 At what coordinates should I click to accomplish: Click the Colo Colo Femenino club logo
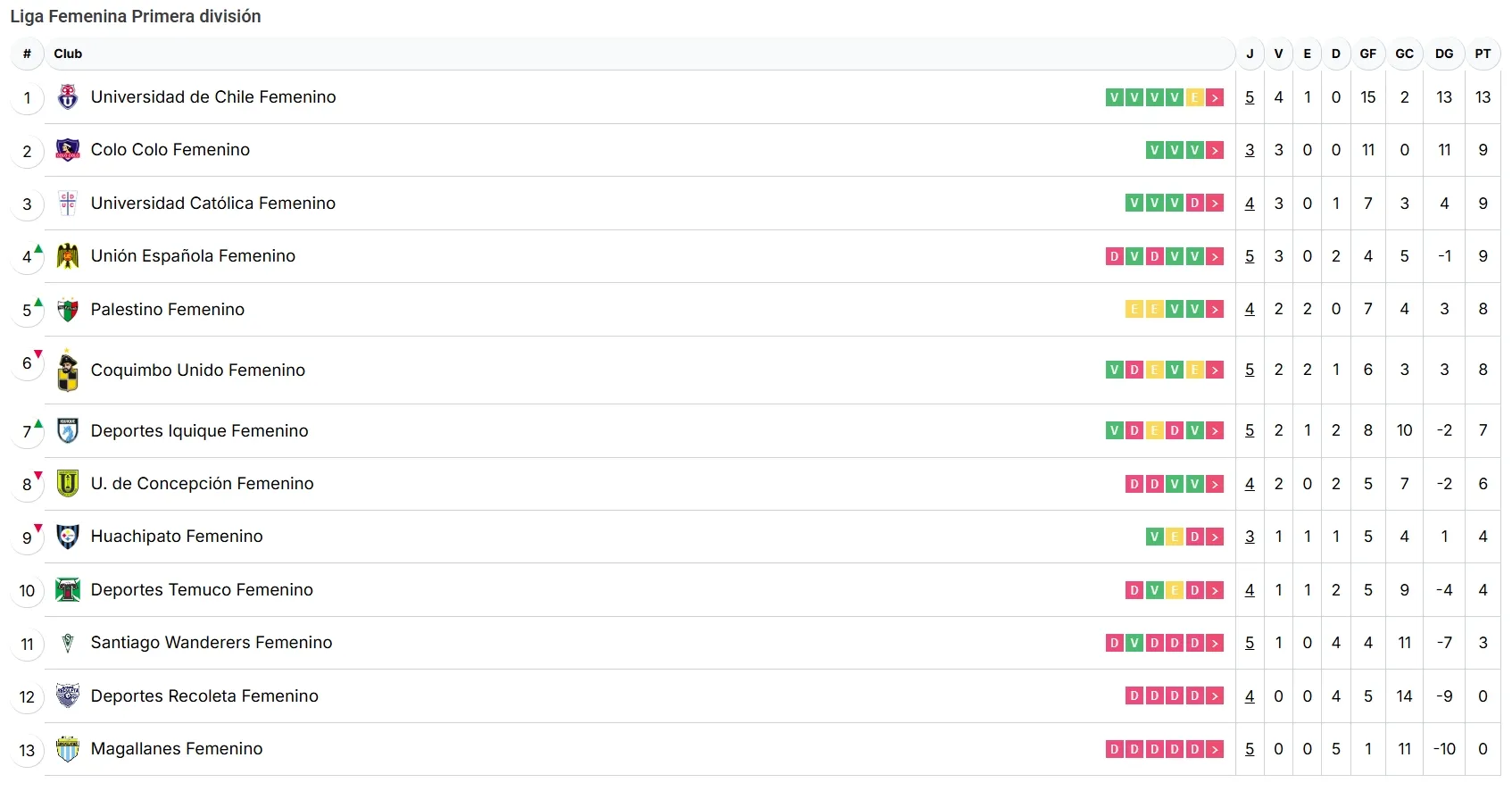68,150
